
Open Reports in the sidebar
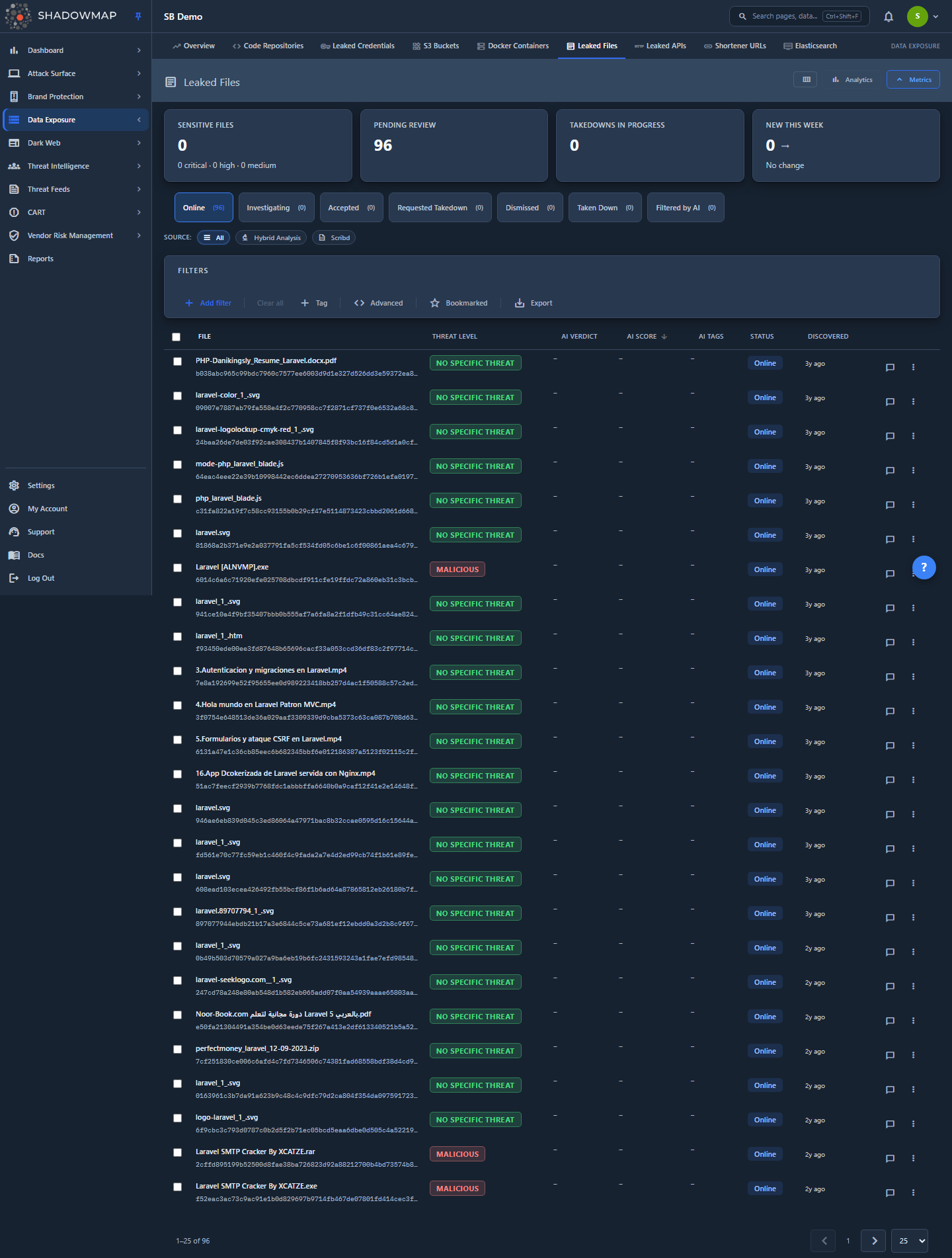point(40,259)
